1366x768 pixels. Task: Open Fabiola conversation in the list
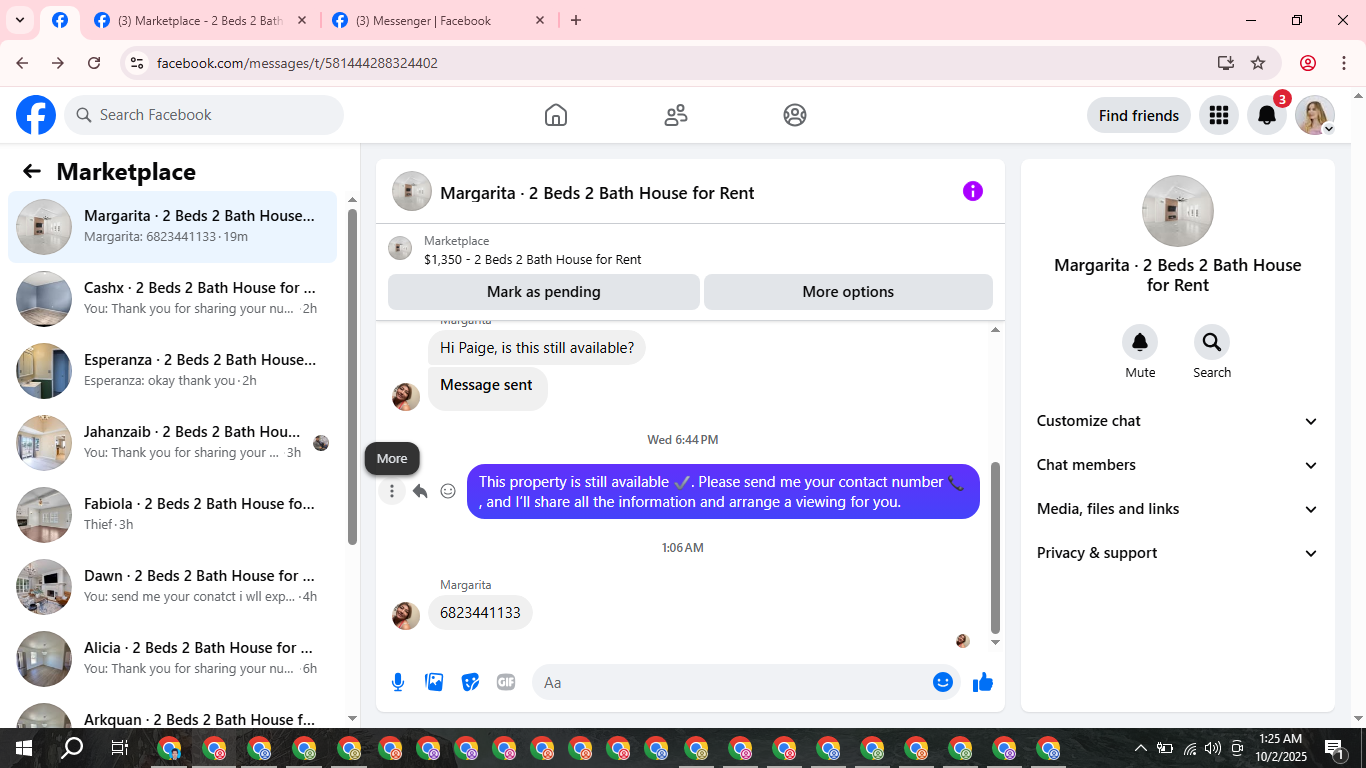(173, 515)
